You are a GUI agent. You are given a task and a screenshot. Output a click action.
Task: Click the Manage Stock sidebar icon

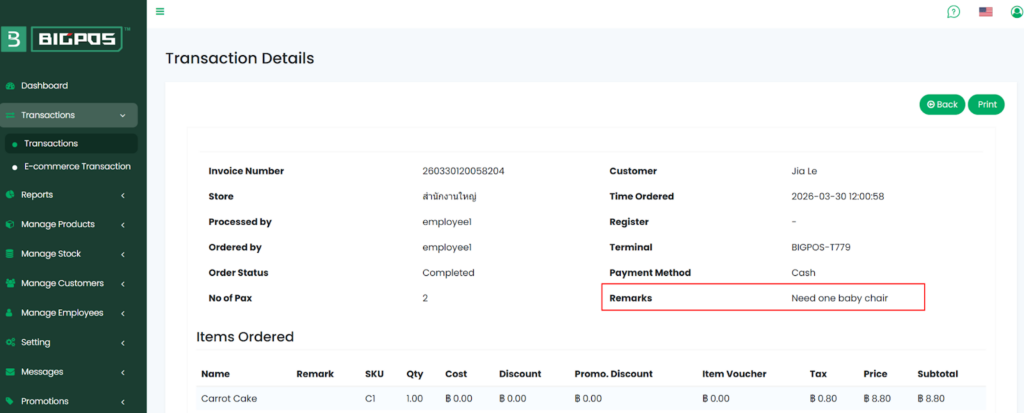(10, 254)
